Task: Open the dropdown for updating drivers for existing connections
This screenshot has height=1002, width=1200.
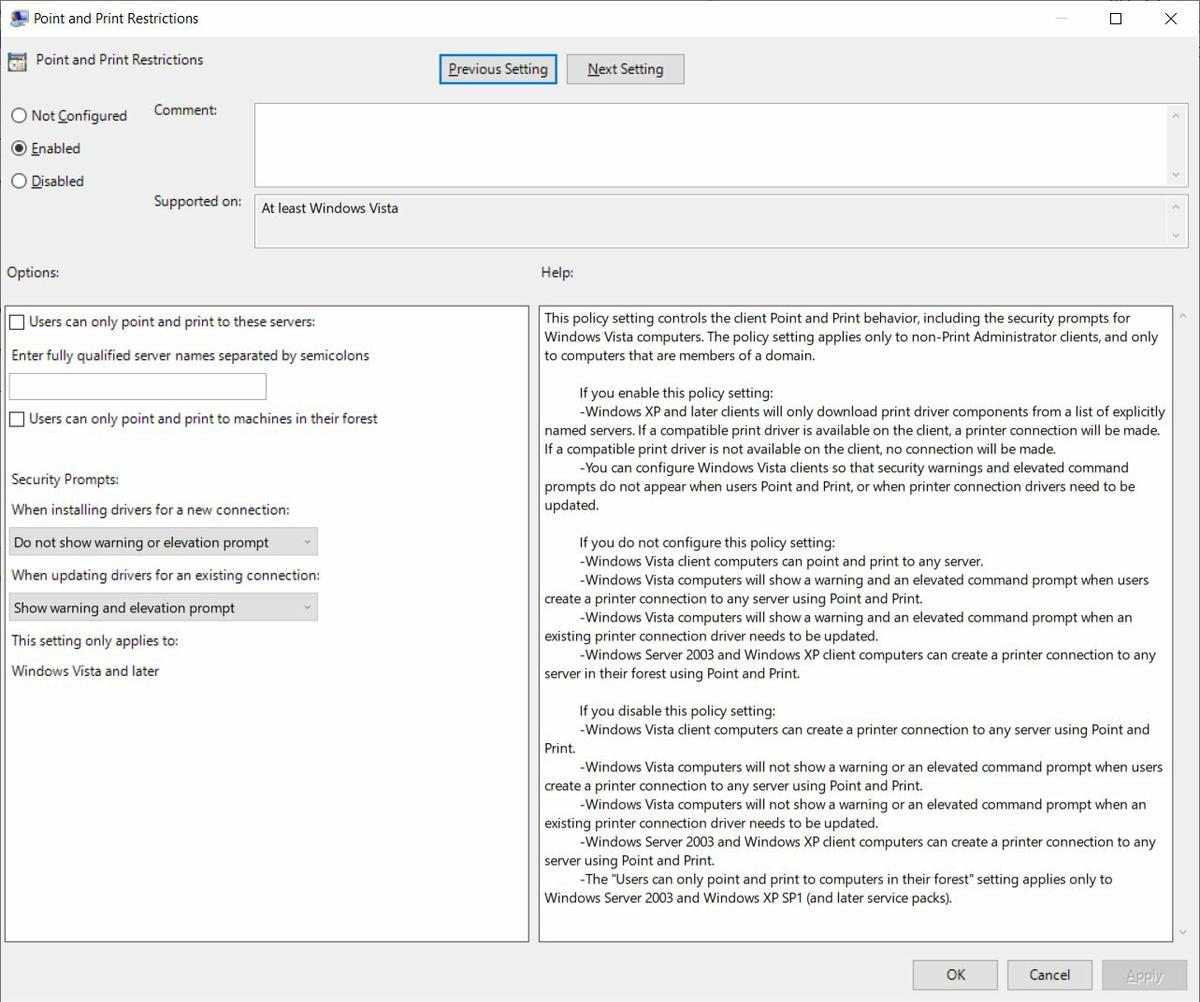Action: tap(305, 606)
